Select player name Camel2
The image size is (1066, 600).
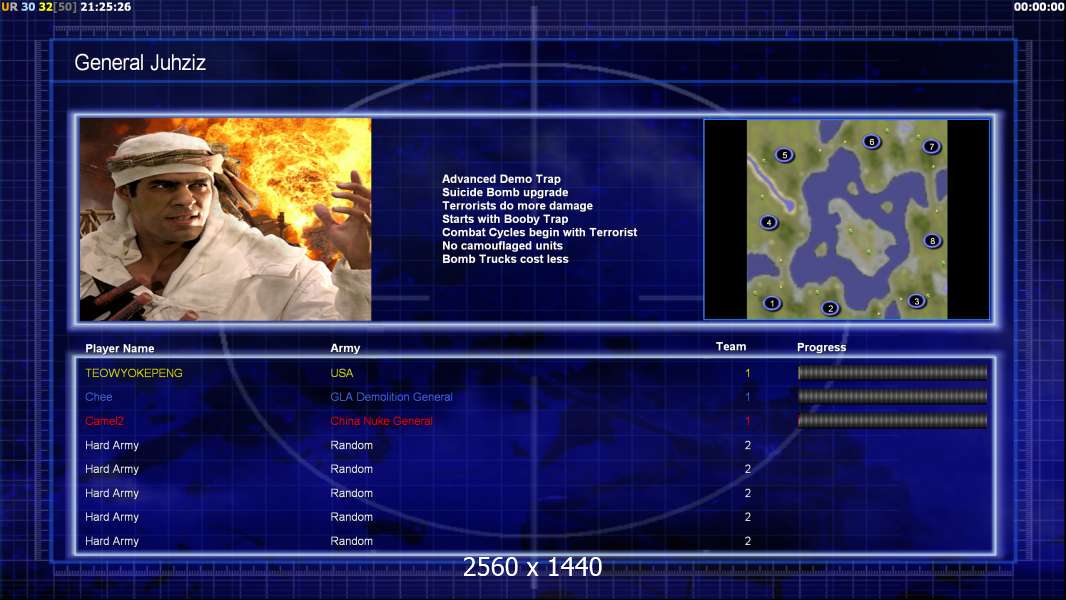104,421
